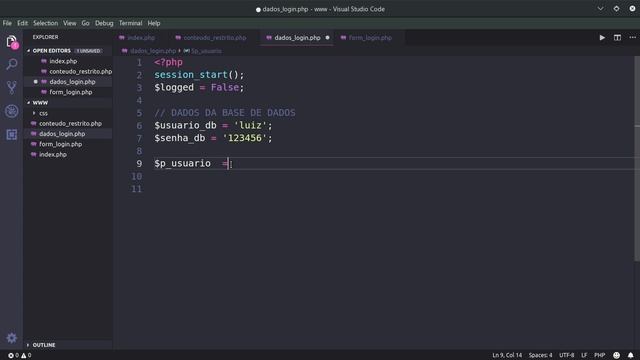Click line number 6 in the gutter
The height and width of the screenshot is (360, 640).
tap(139, 126)
